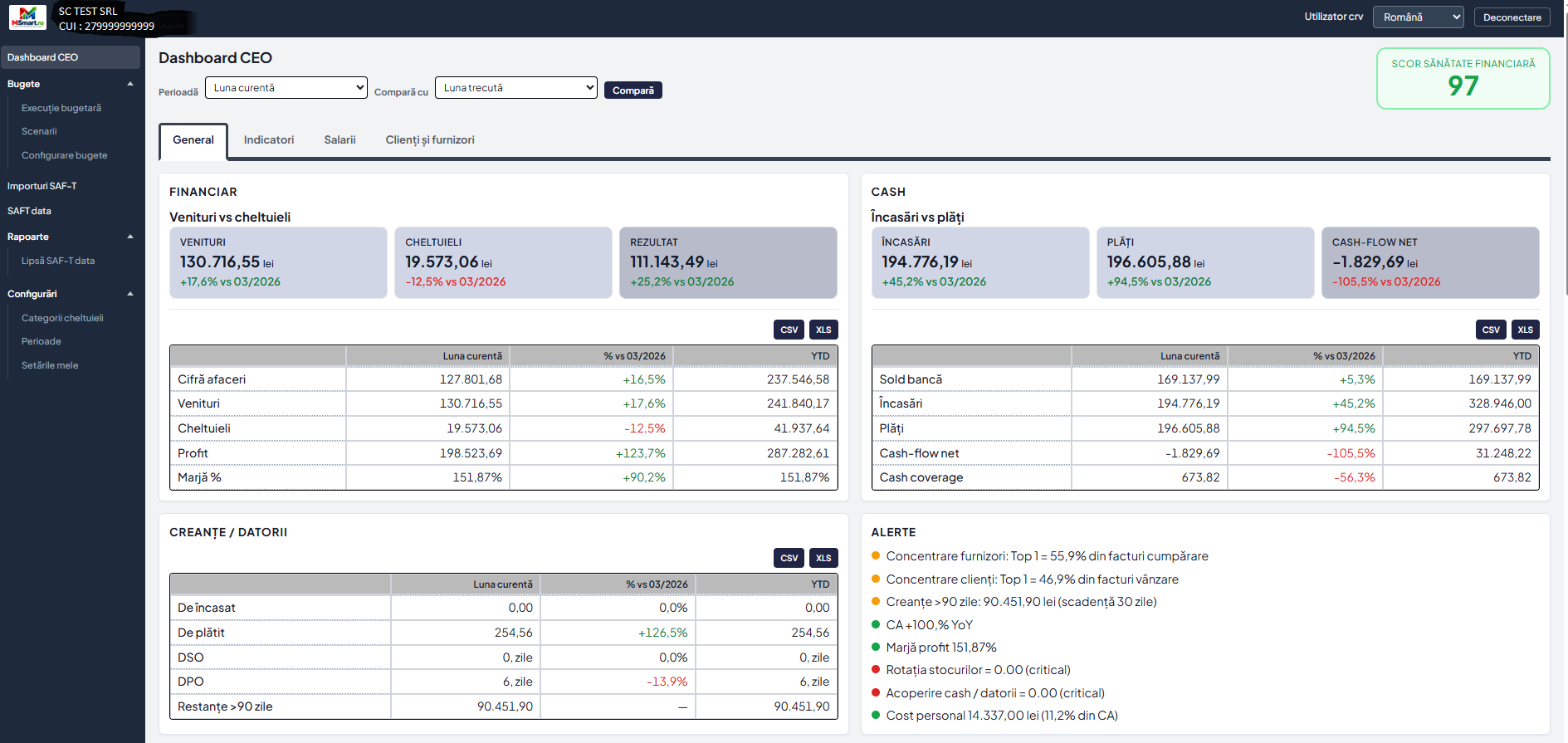The image size is (1568, 743).
Task: Open SAFT data in the sidebar
Action: [x=29, y=211]
